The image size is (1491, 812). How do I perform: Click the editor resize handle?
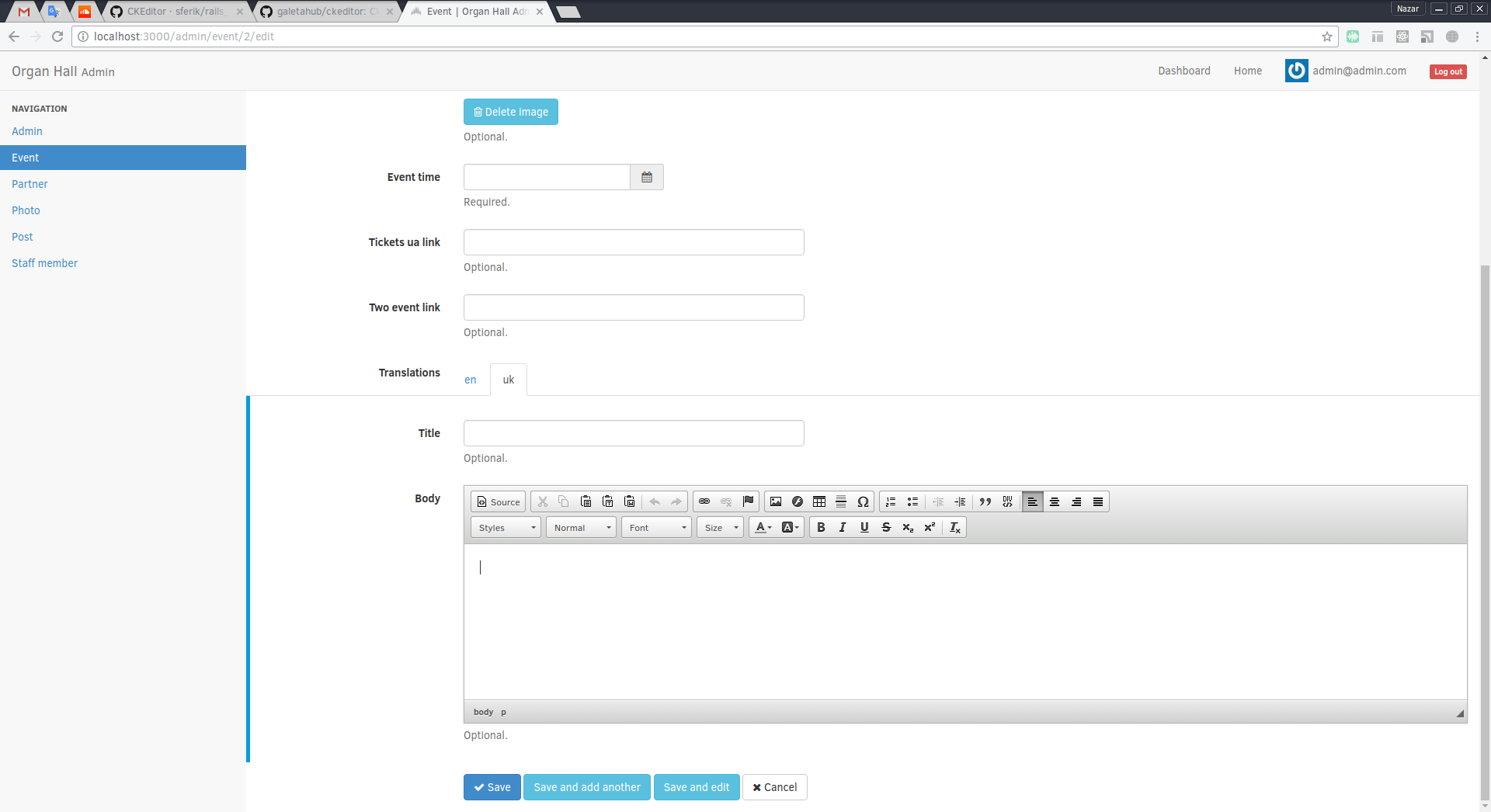(x=1460, y=713)
